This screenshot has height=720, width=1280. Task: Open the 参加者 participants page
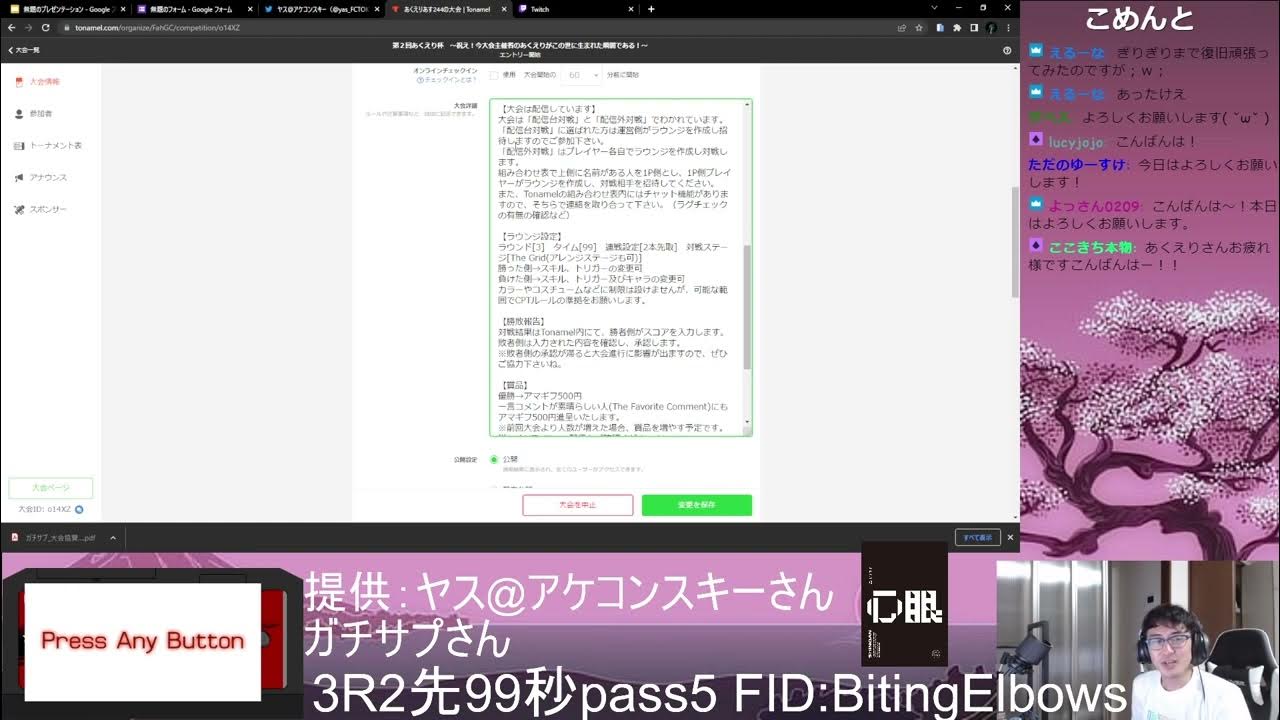(x=40, y=114)
